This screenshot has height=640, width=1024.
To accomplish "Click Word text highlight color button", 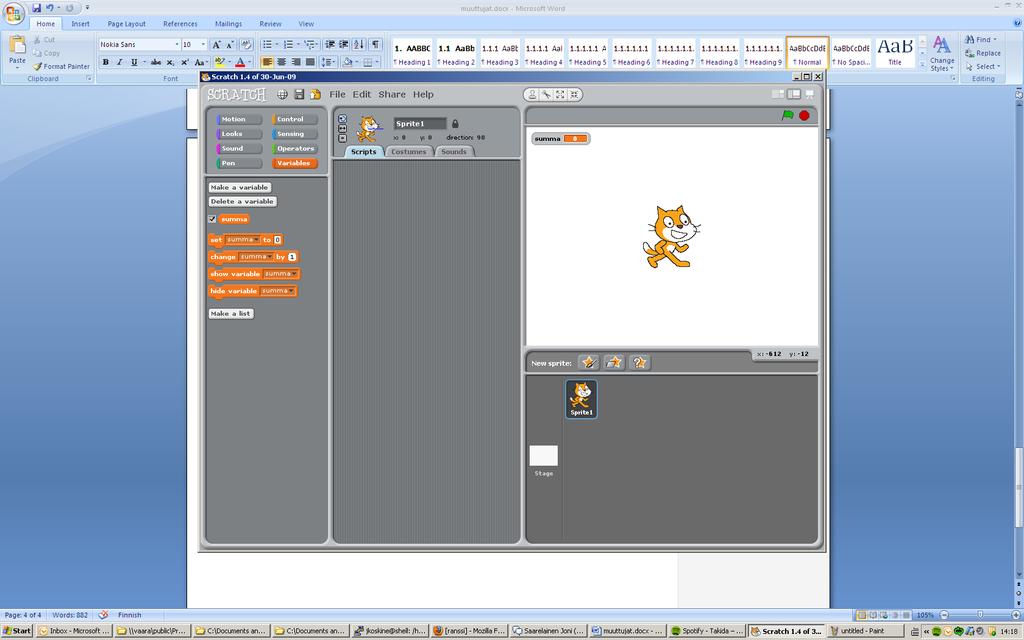I will (219, 62).
